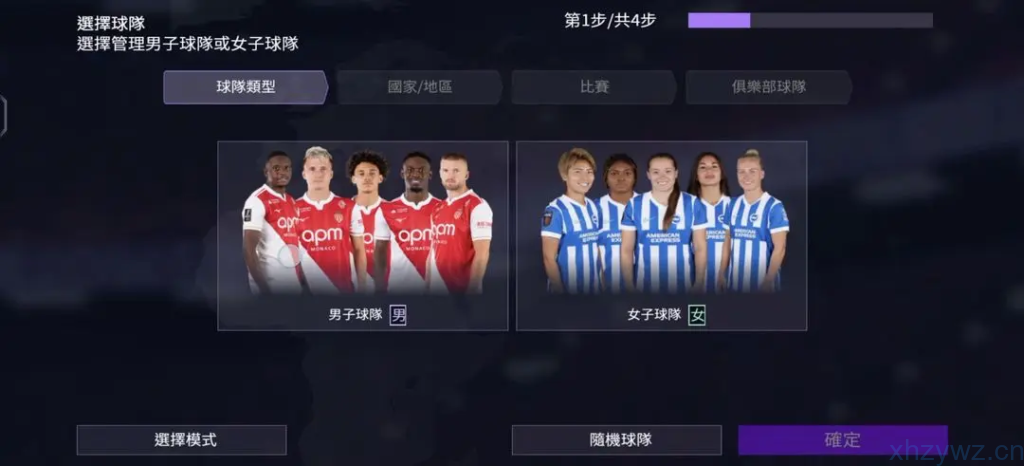The image size is (1024, 466).
Task: Click the 第1步/共4步 step indicator
Action: pyautogui.click(x=610, y=20)
